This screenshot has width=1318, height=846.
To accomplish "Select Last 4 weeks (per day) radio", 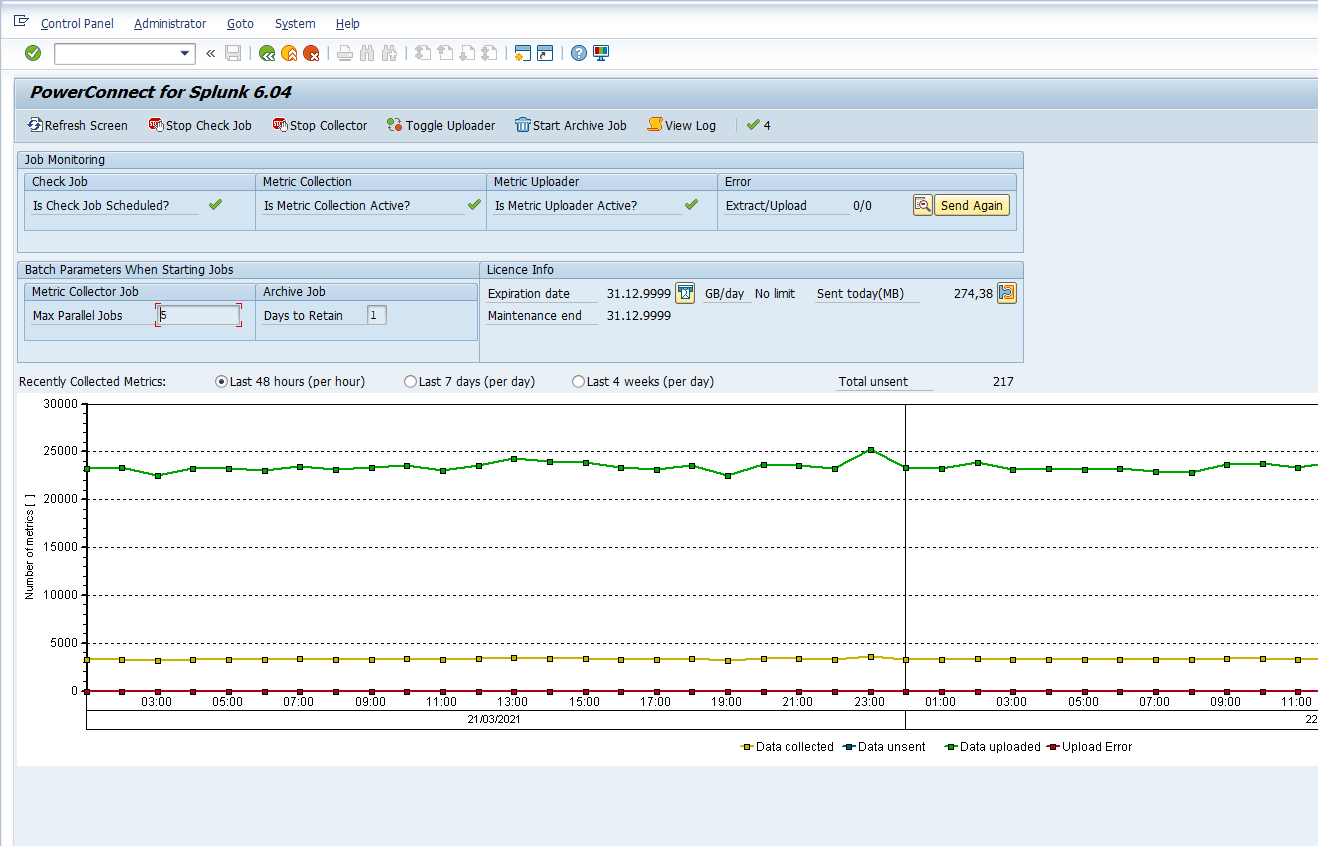I will point(578,382).
